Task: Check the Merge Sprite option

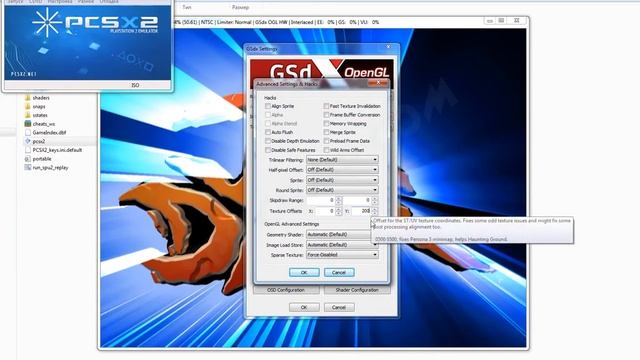Action: 326,132
